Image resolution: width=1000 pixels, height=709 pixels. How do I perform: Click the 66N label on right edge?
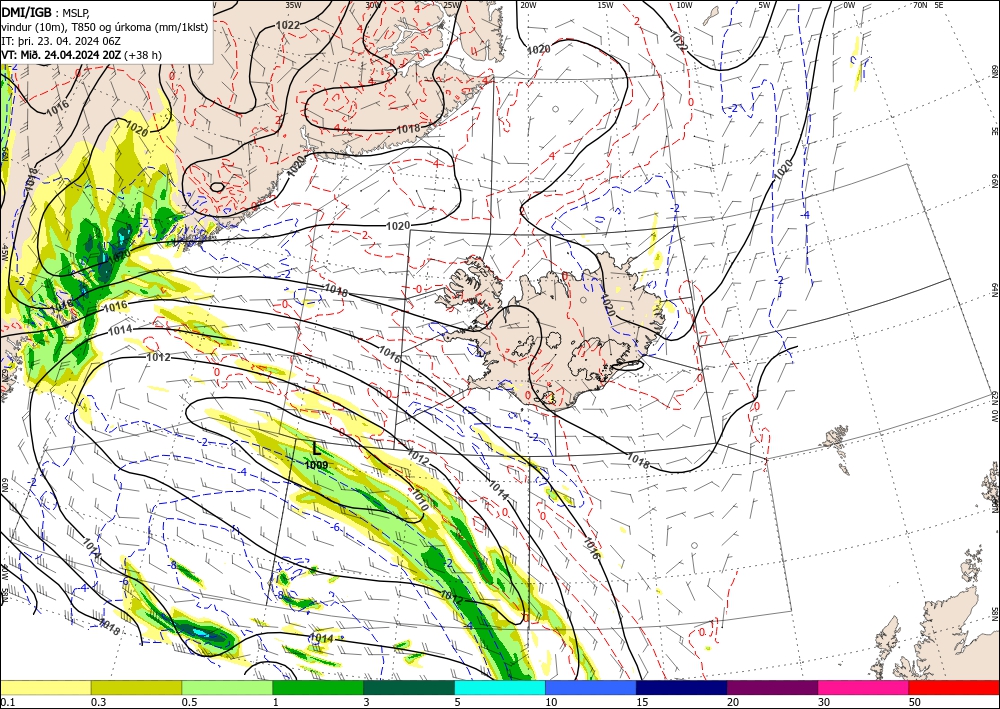point(995,182)
